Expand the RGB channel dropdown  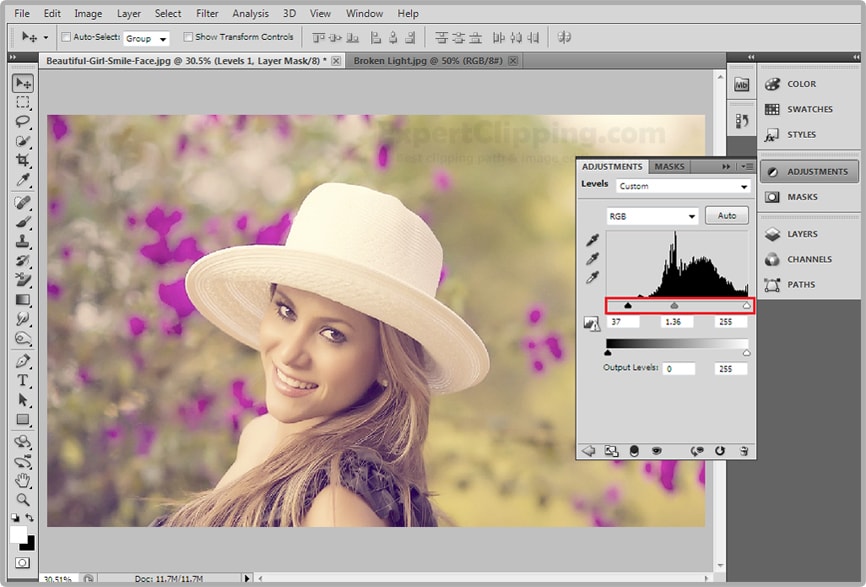coord(652,216)
